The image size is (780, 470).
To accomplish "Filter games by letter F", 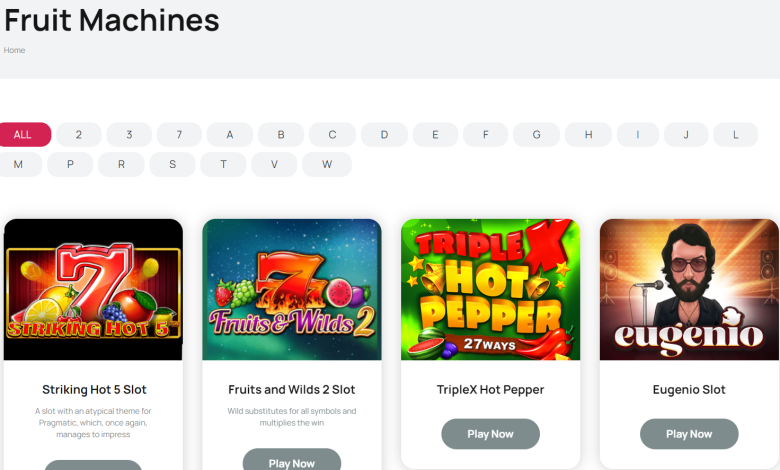I will (x=485, y=135).
